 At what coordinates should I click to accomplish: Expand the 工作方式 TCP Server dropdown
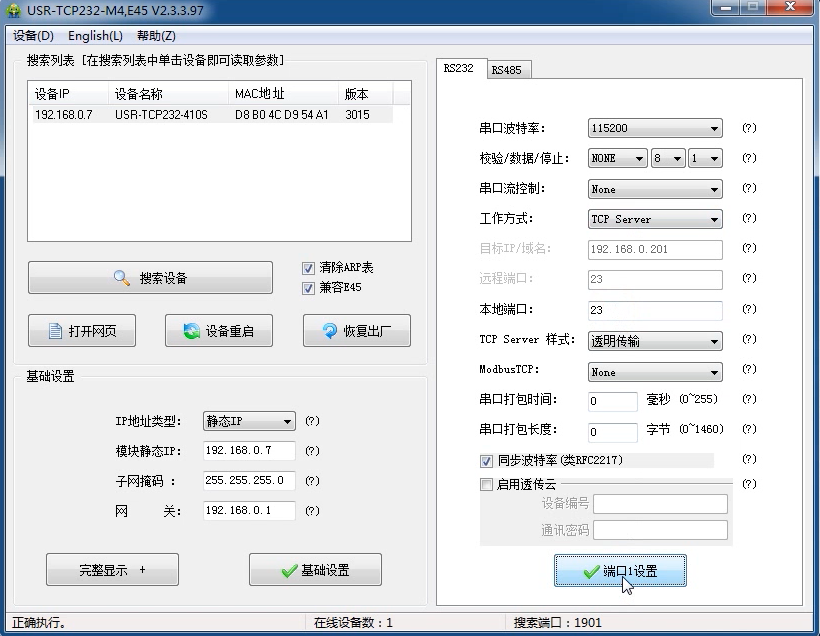pyautogui.click(x=714, y=219)
